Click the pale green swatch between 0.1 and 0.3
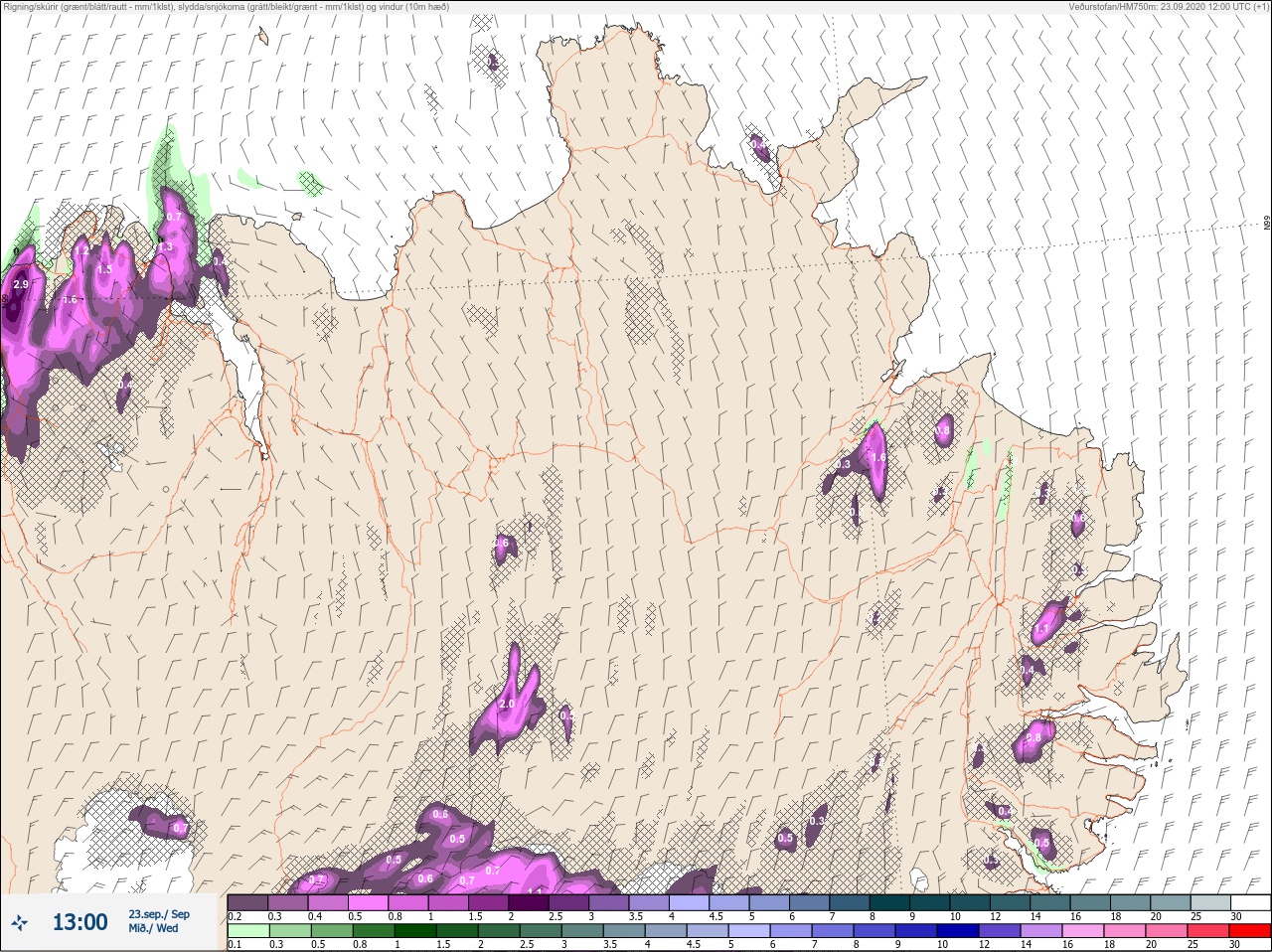The width and height of the screenshot is (1272, 952). (x=247, y=931)
